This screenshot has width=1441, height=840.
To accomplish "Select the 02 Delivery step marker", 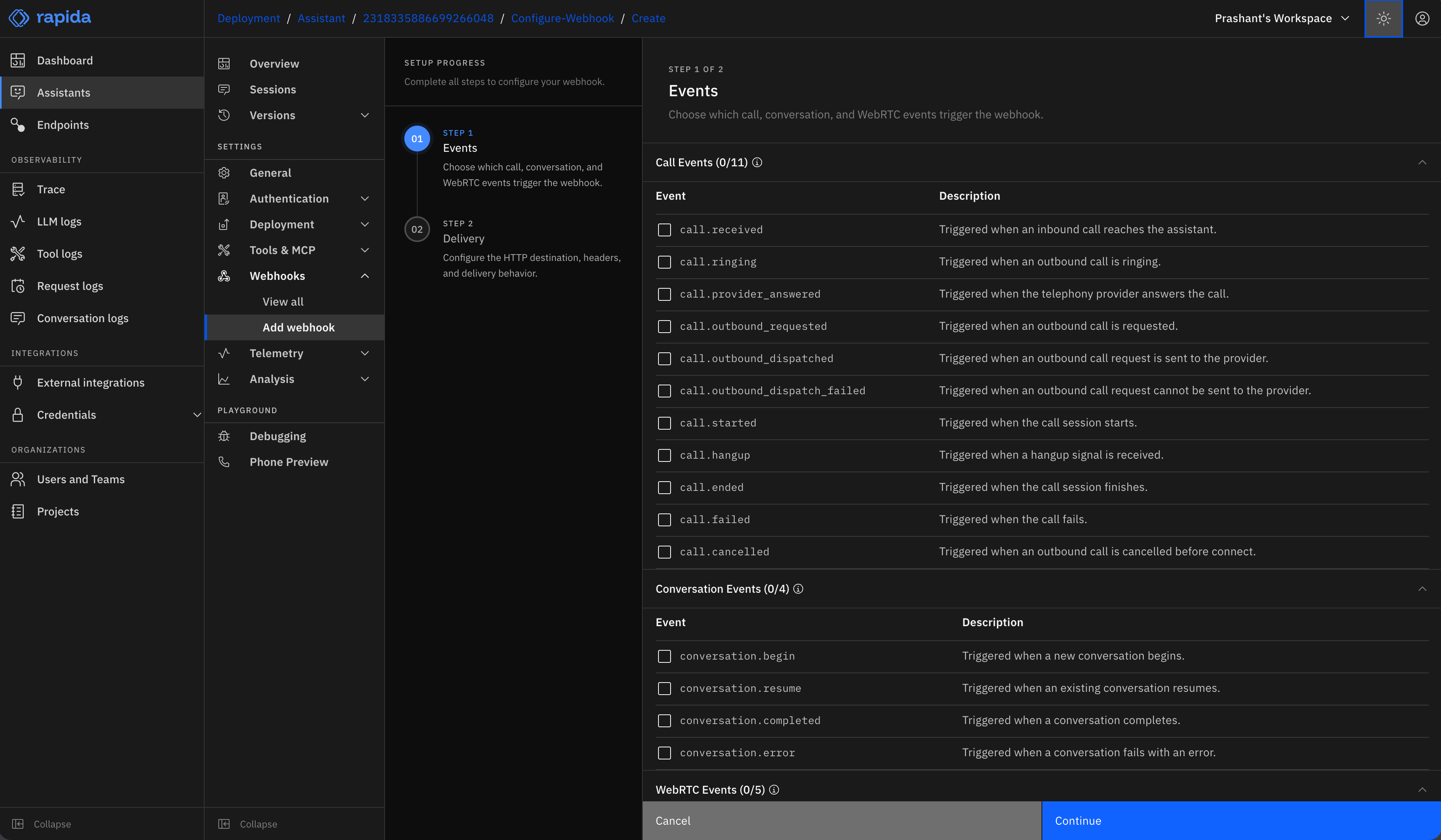I will (x=417, y=229).
